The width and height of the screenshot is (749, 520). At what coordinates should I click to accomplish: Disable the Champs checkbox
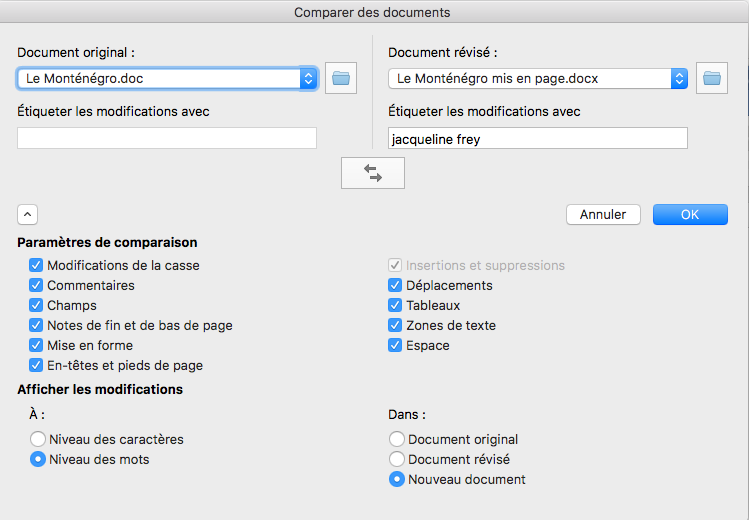[x=36, y=306]
